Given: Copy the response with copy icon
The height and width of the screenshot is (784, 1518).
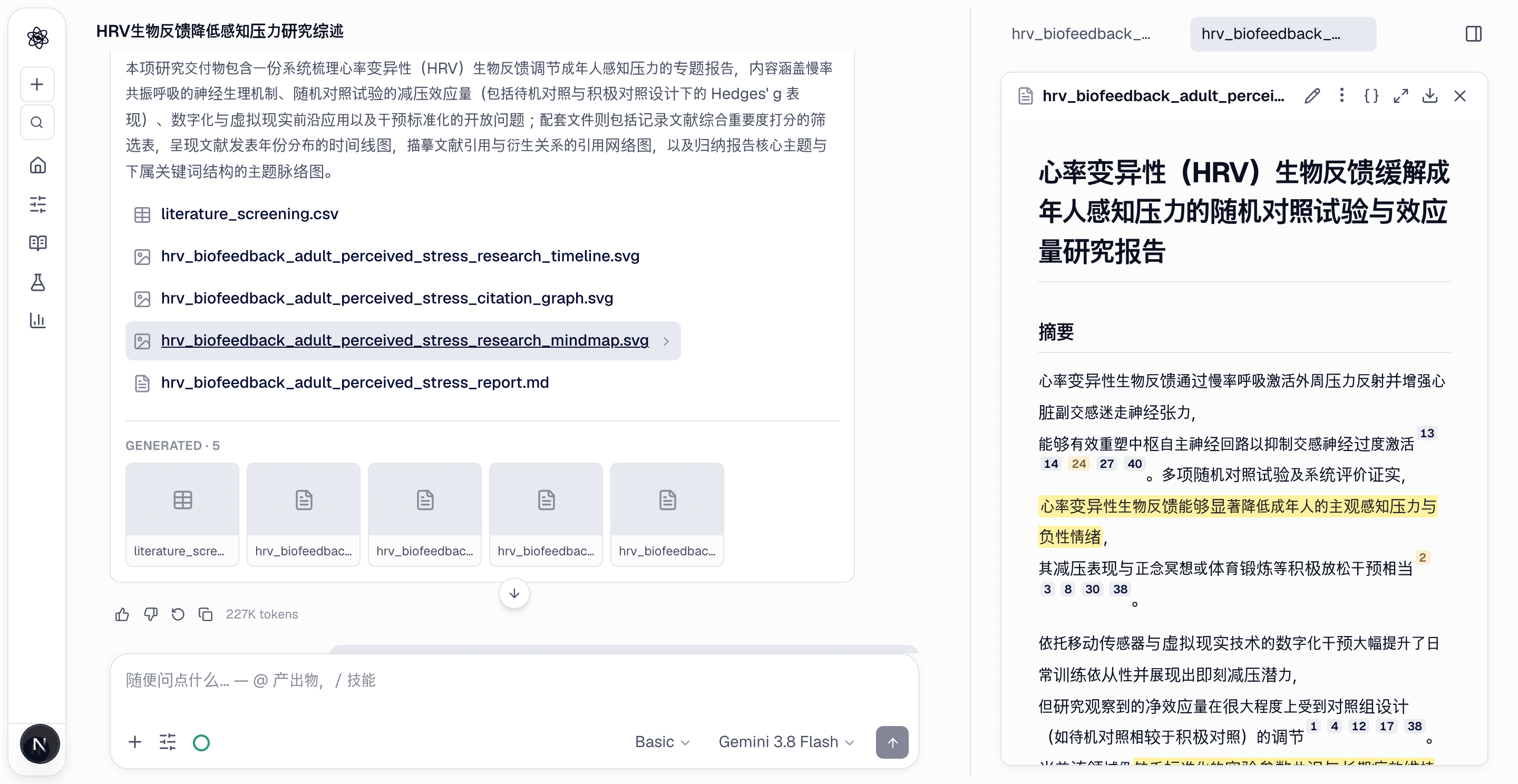Looking at the screenshot, I should (205, 614).
